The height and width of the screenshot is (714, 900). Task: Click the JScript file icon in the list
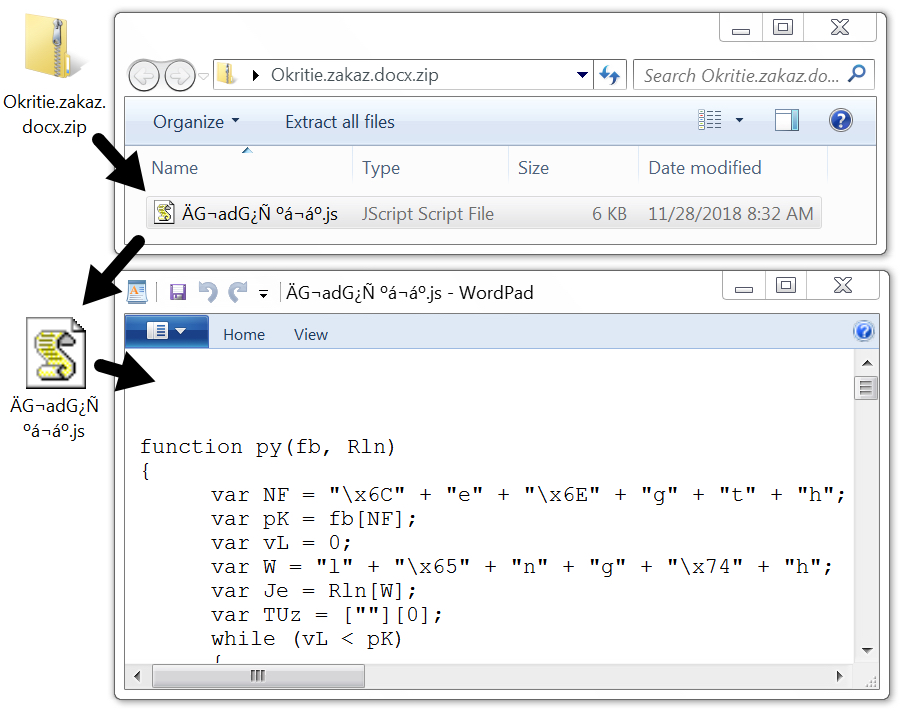(x=164, y=213)
